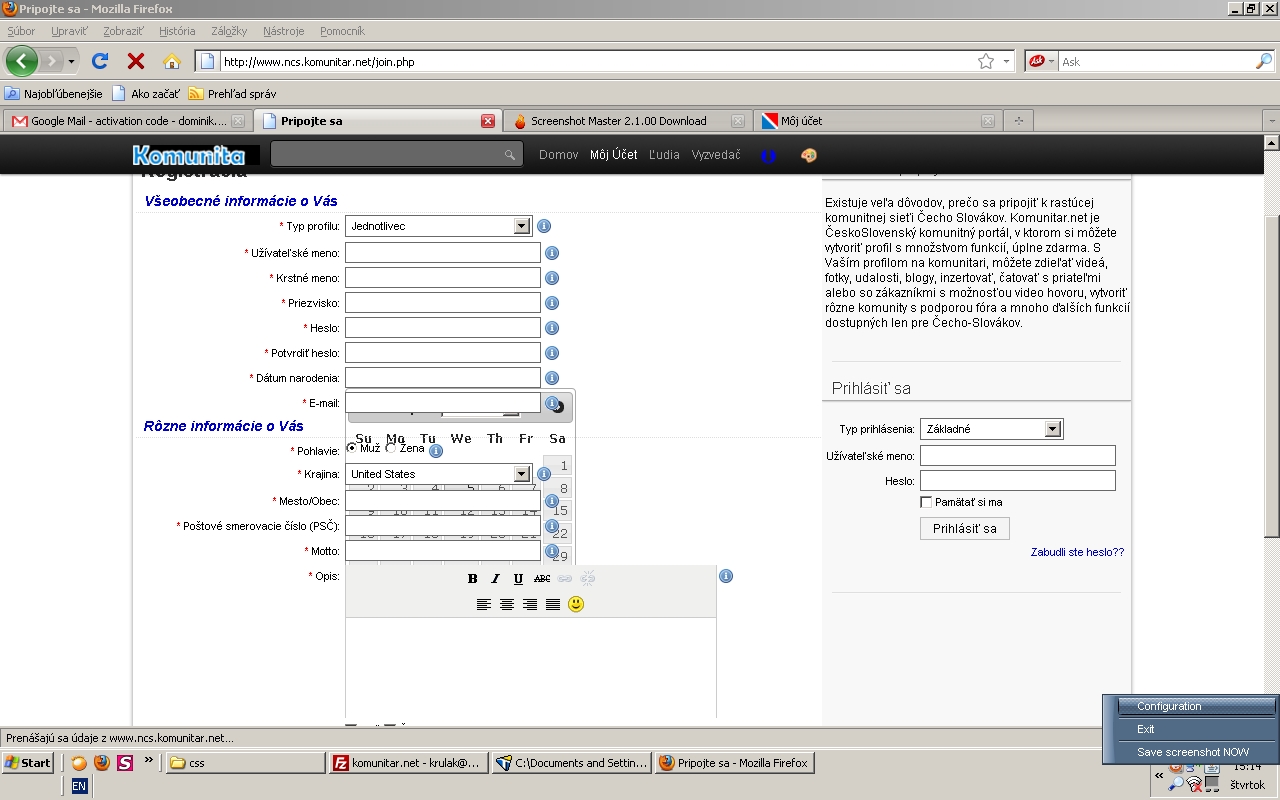1280x800 pixels.
Task: Click the Bold icon in Opis editor
Action: click(x=473, y=579)
